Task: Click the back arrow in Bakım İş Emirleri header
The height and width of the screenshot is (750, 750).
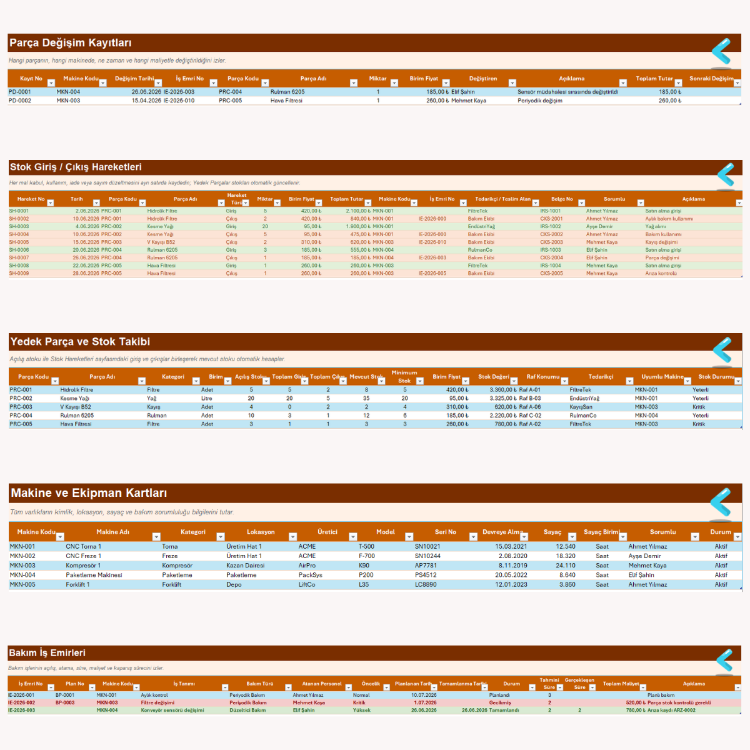Action: click(x=725, y=660)
